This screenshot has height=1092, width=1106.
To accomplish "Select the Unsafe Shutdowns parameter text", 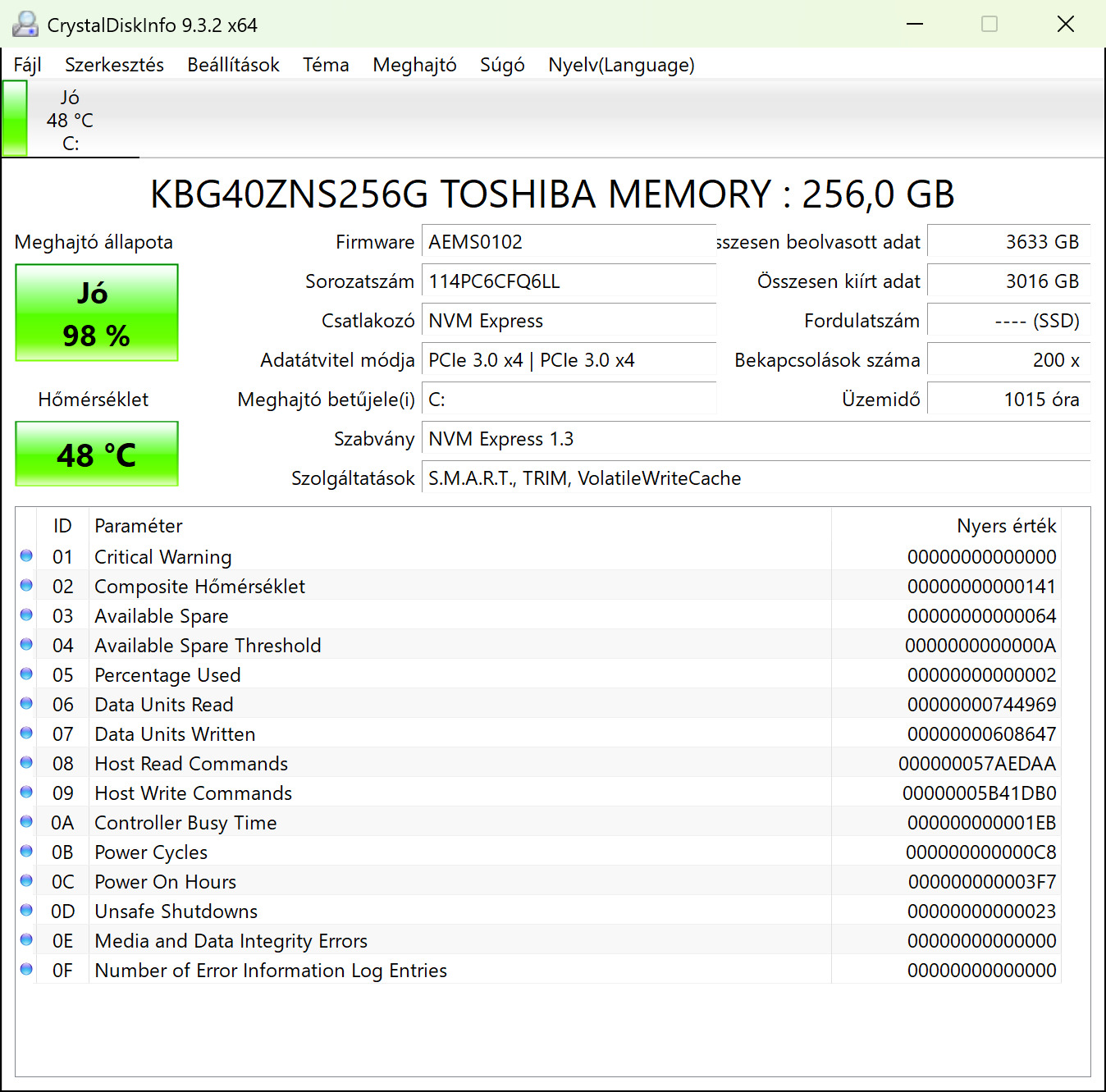I will [176, 912].
